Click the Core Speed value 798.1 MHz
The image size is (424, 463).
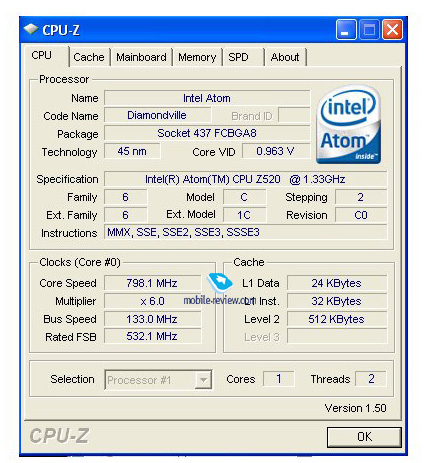(152, 283)
